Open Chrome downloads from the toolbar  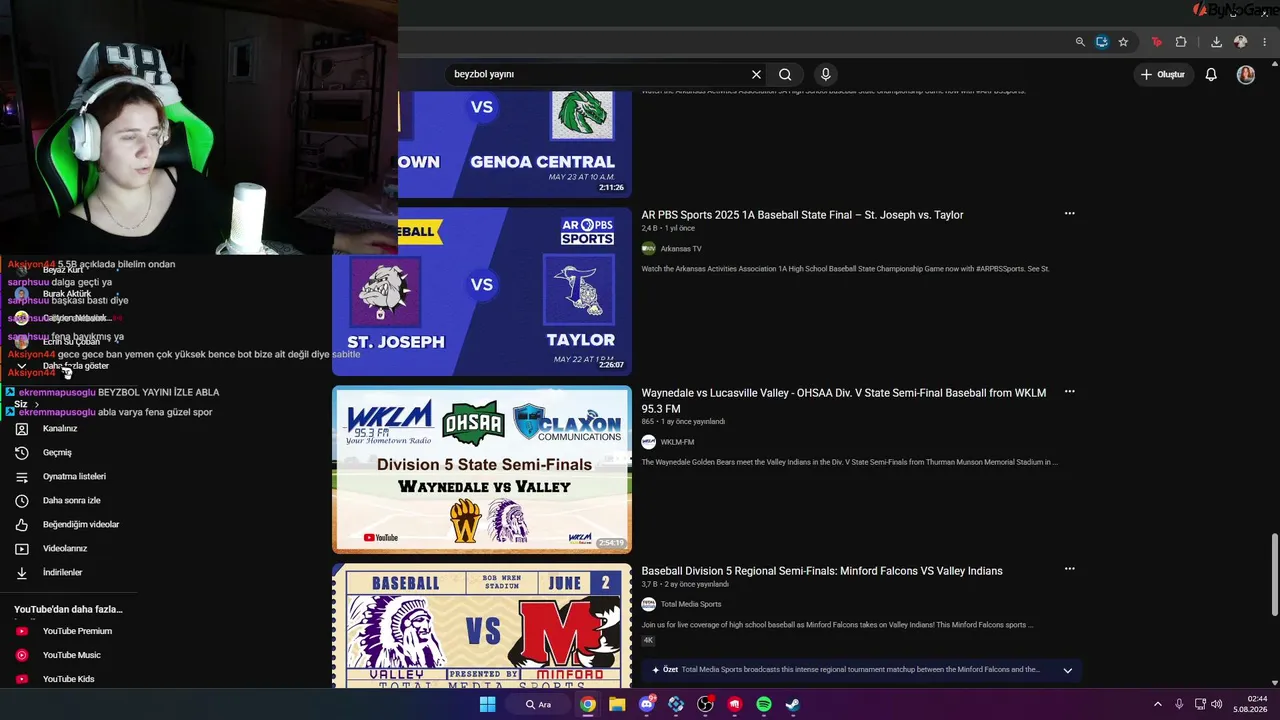pos(1216,42)
